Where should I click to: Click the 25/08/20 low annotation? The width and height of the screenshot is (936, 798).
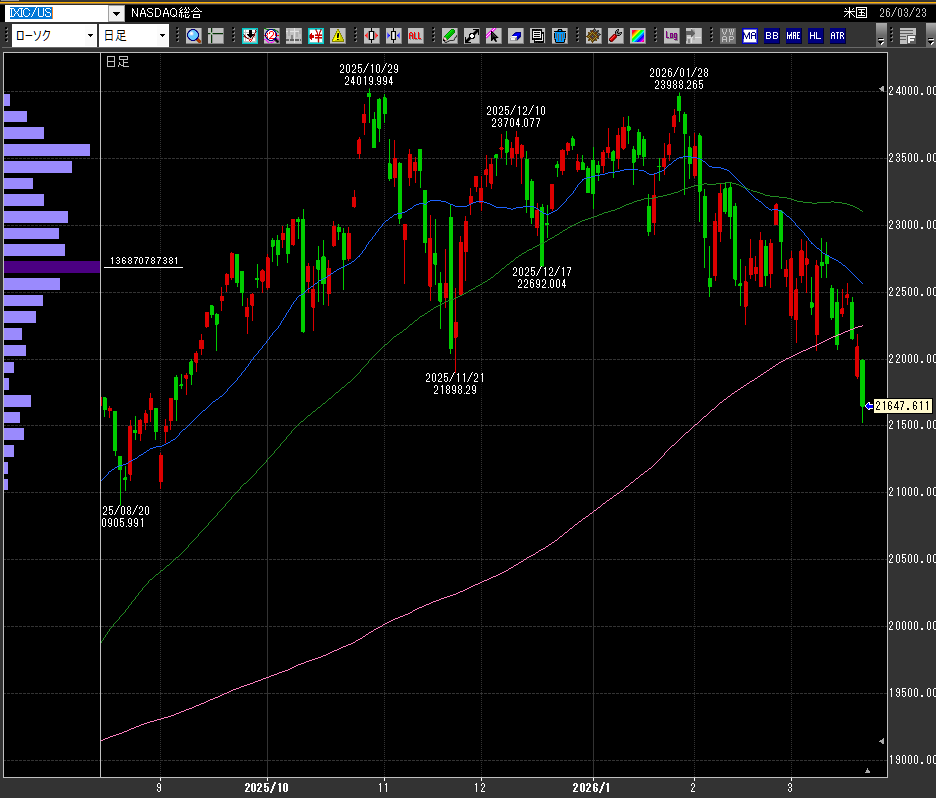point(125,517)
